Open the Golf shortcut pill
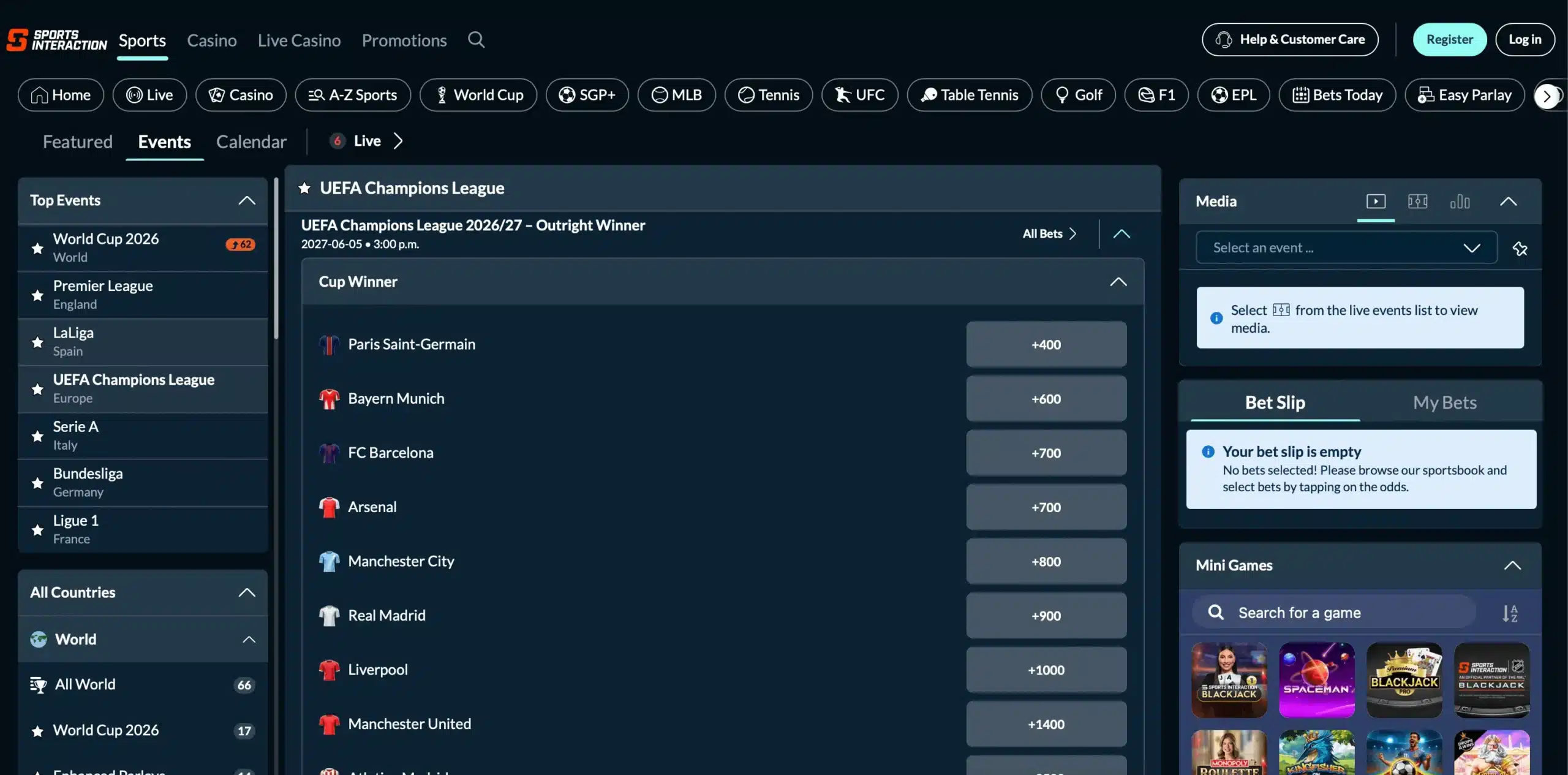Image resolution: width=1568 pixels, height=775 pixels. coord(1079,95)
